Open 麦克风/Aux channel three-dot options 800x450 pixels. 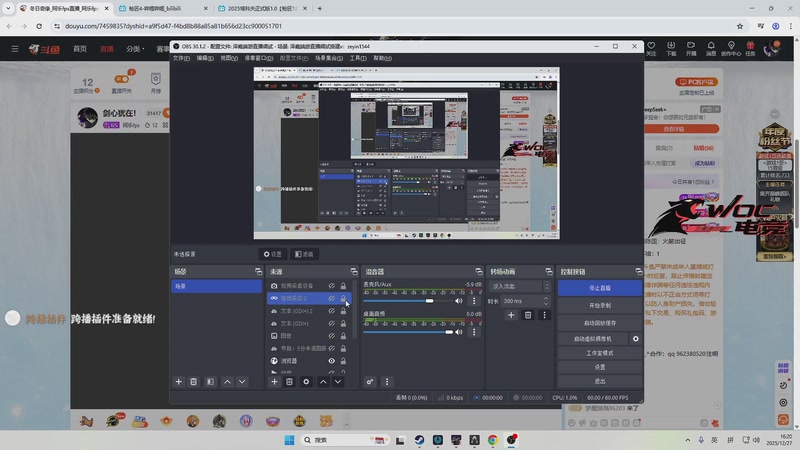474,301
